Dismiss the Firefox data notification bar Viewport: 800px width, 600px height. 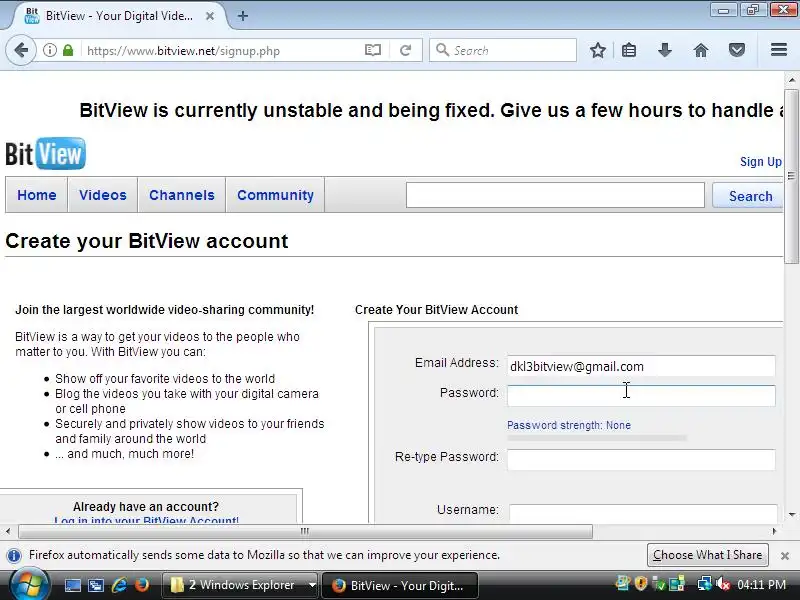click(x=785, y=556)
